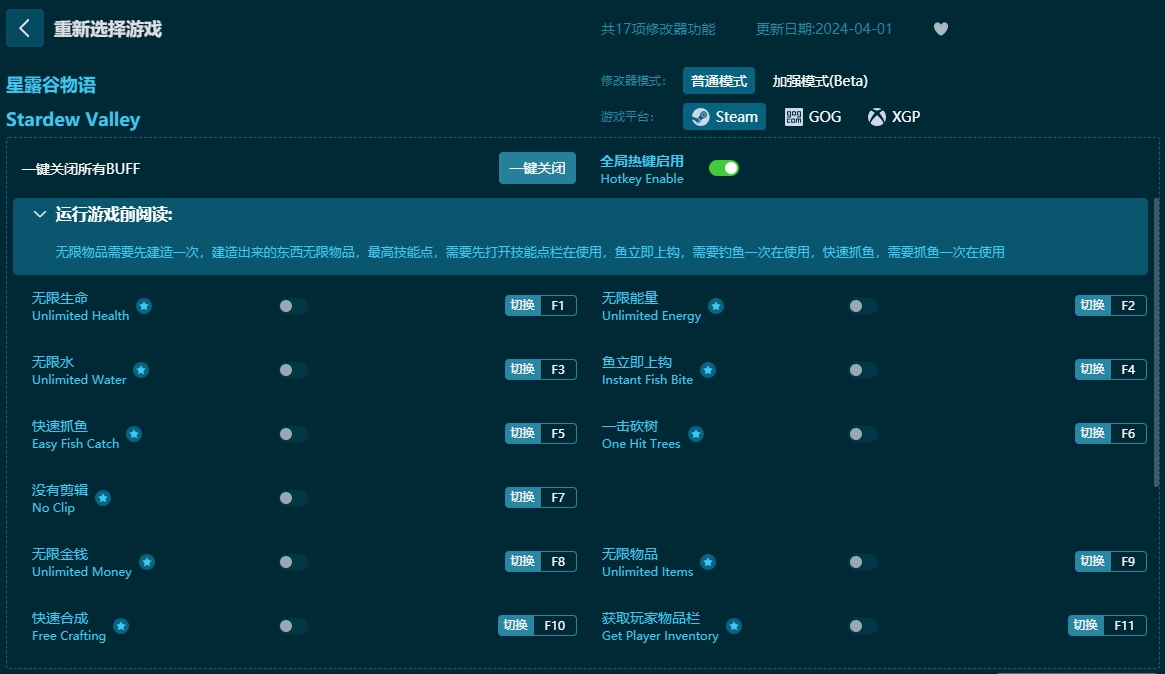Disable the Hotkey Enable switch
1165x674 pixels.
coord(724,168)
